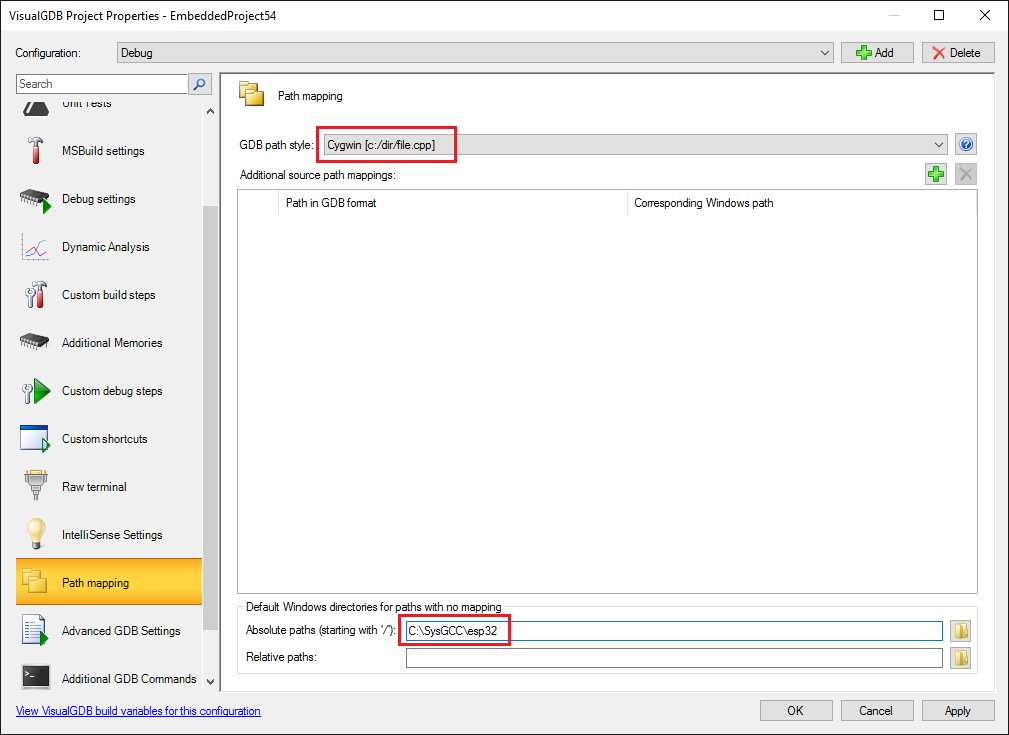Click the Additional GDB Commands console icon
This screenshot has height=735, width=1009.
(35, 677)
